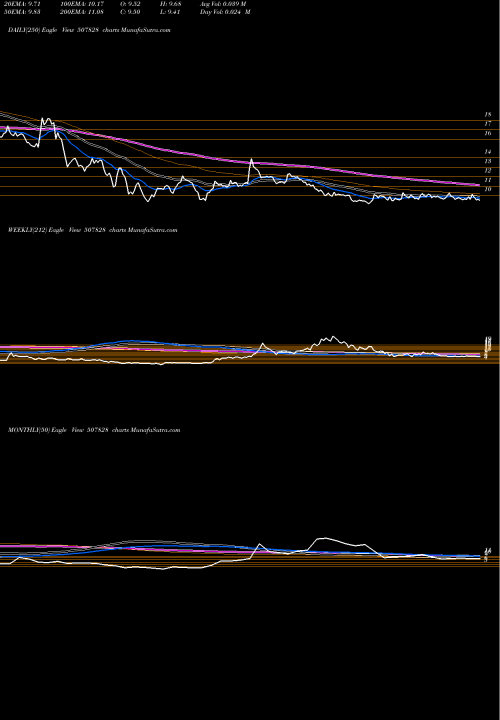Click the 14 price axis label on daily chart
The width and height of the screenshot is (500, 720).
(x=488, y=152)
